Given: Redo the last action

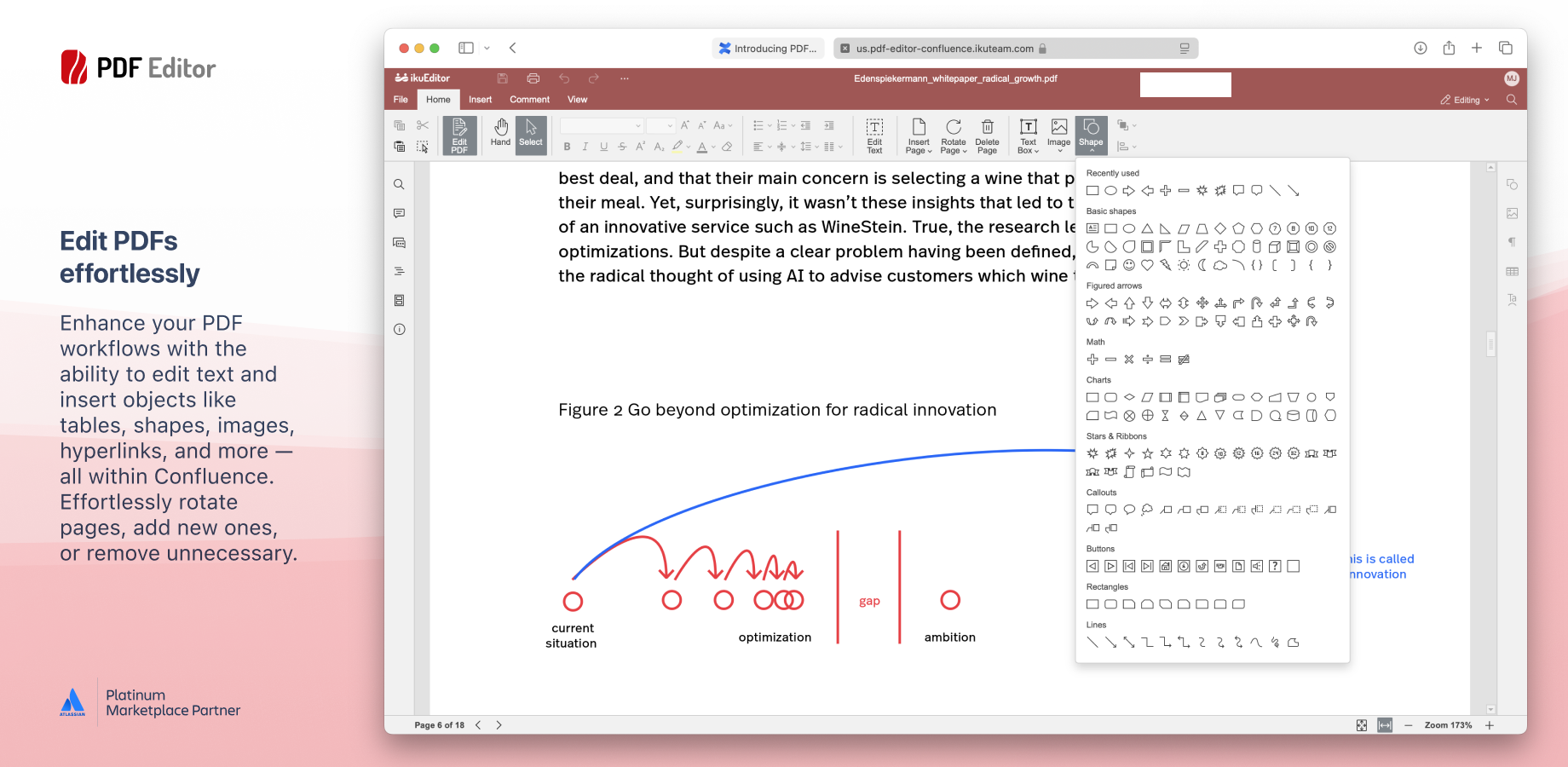Looking at the screenshot, I should 594,78.
